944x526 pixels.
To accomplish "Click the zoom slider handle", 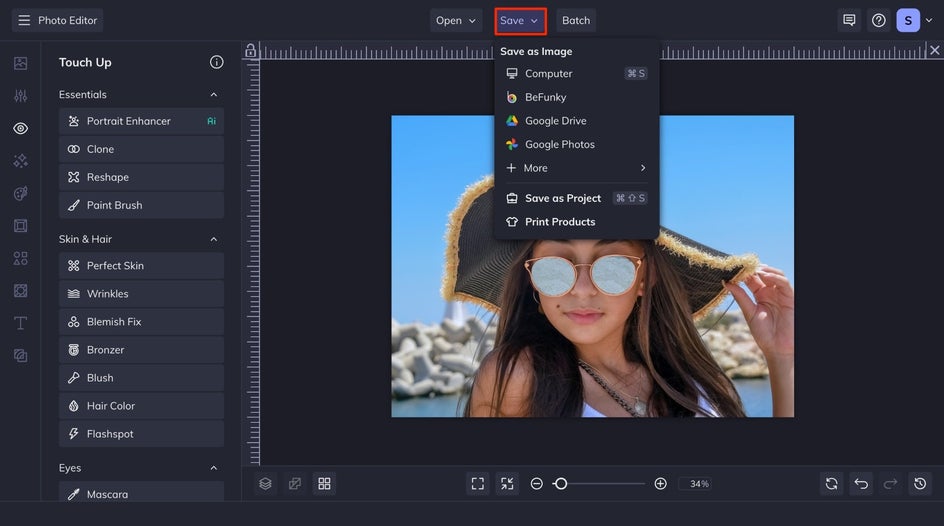I will tap(561, 484).
